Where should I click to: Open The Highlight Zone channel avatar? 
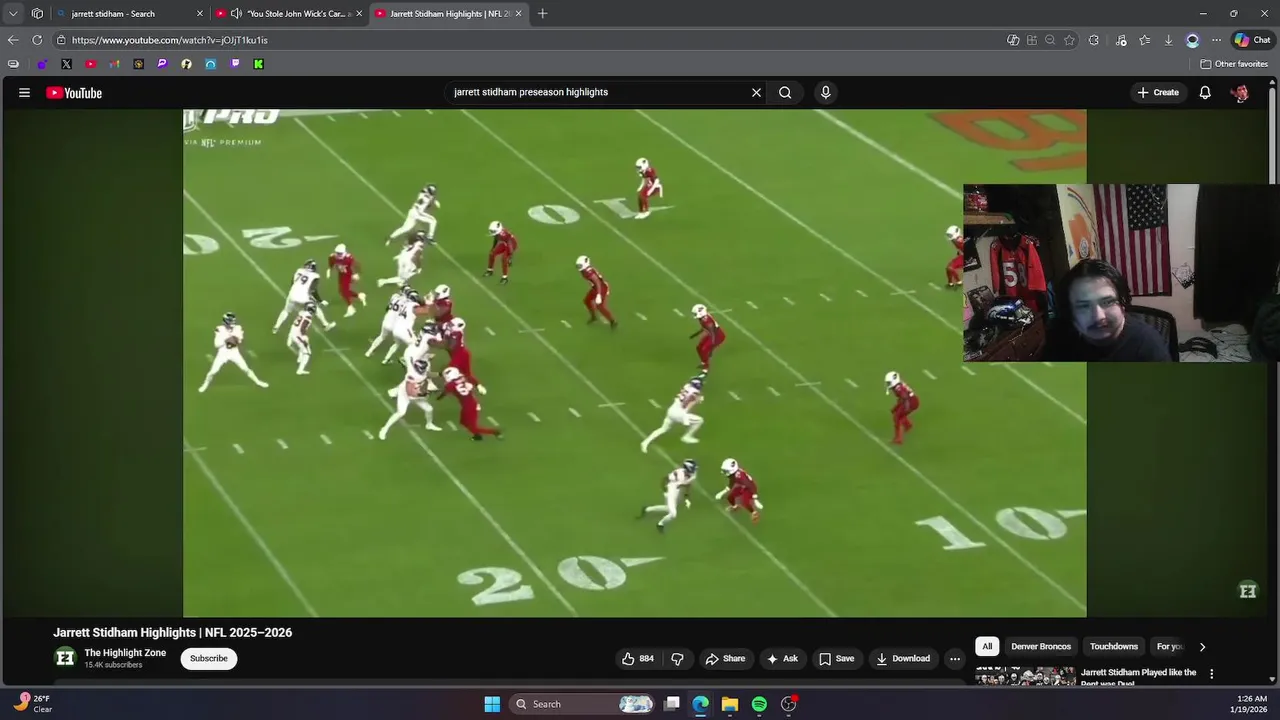[x=65, y=657]
